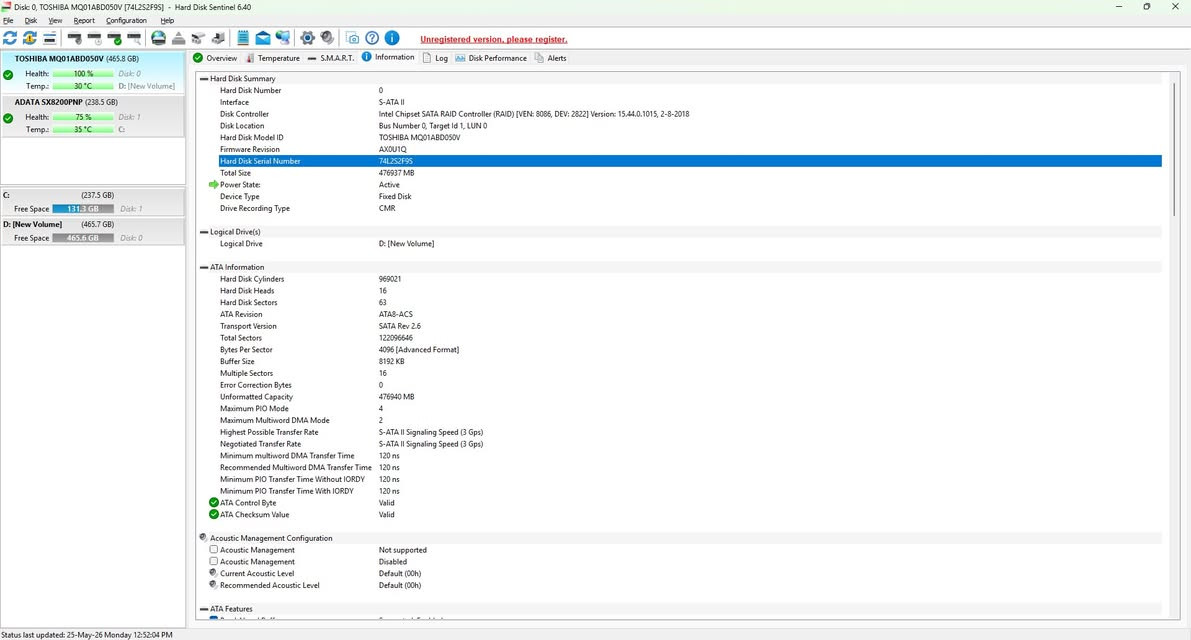The width and height of the screenshot is (1191, 640).
Task: Click the TOSHIBA 100 % health bar
Action: click(x=83, y=74)
